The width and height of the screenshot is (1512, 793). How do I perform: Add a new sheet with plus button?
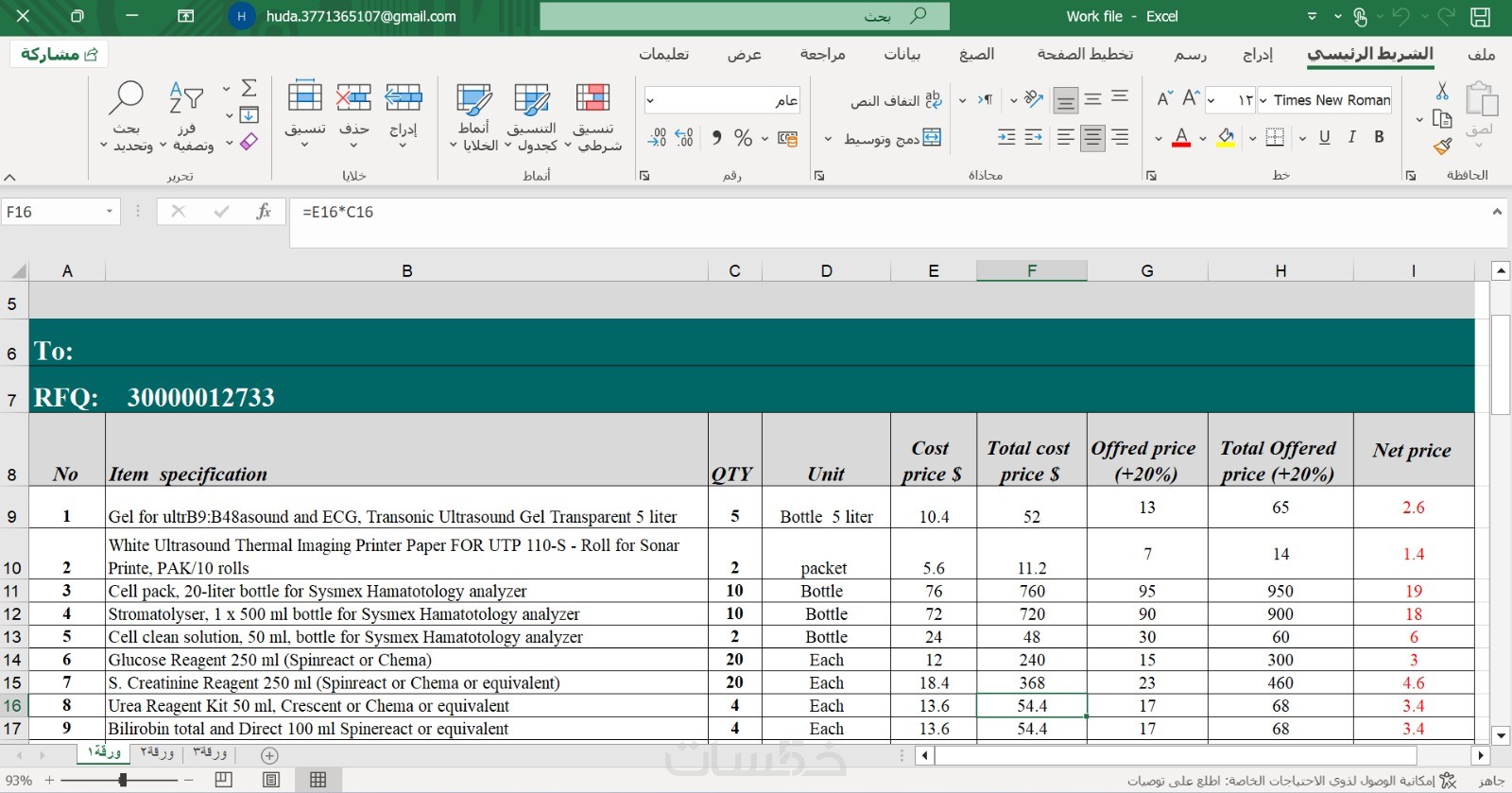tap(269, 755)
